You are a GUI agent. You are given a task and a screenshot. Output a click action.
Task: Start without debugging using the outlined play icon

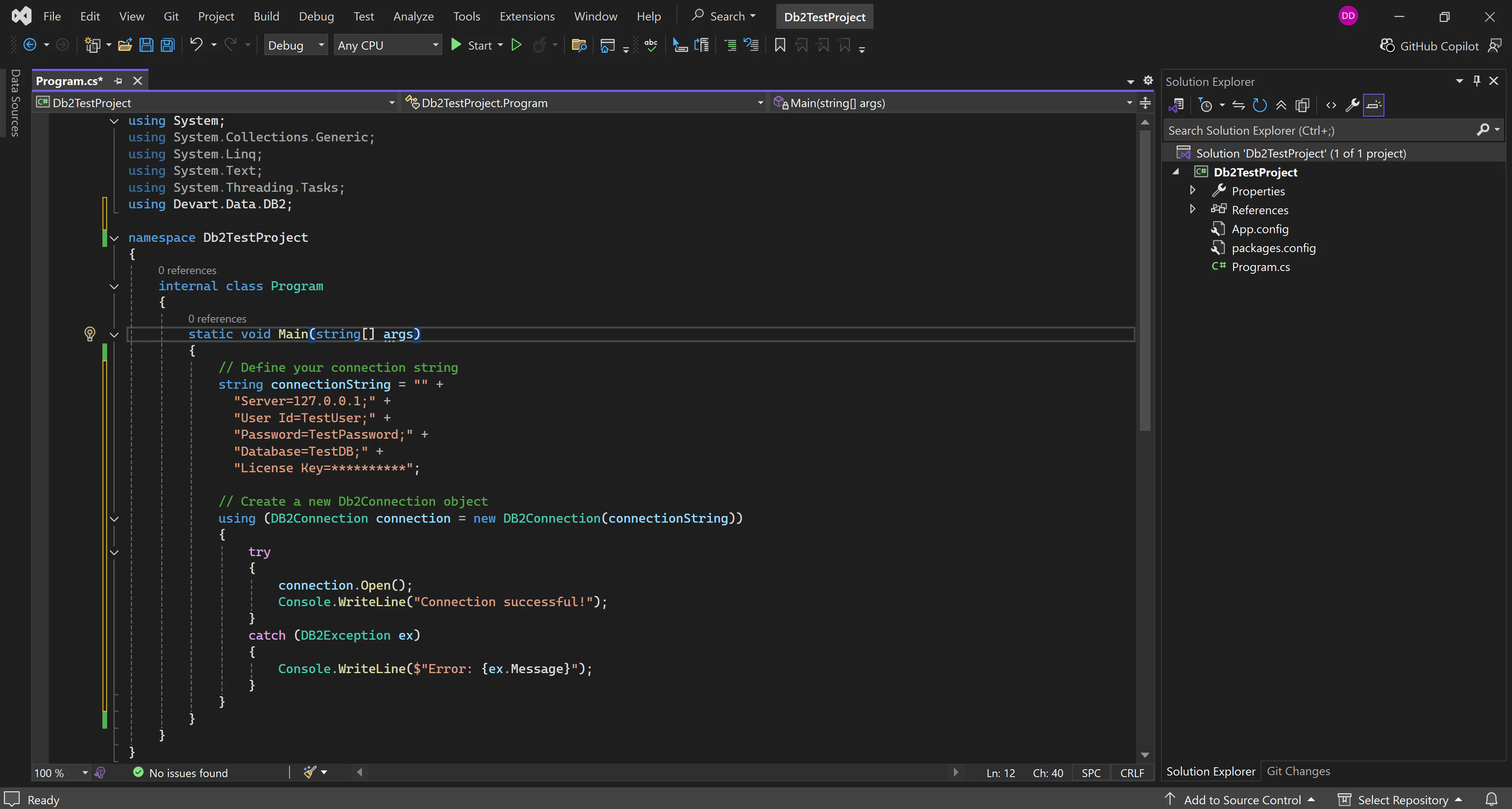(x=516, y=45)
